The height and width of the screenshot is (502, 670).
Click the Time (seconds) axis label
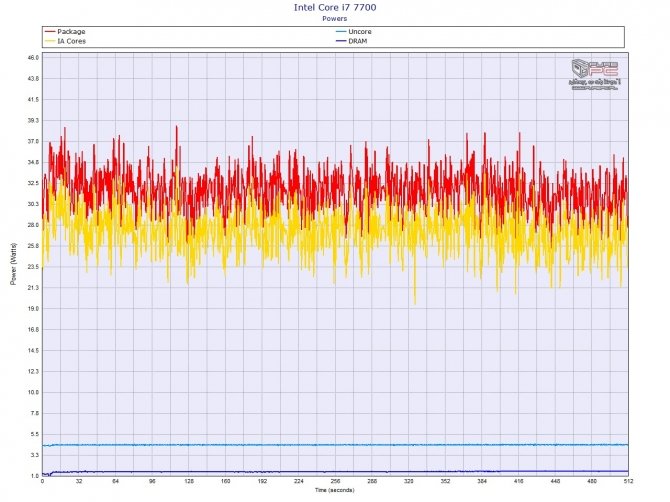click(335, 490)
